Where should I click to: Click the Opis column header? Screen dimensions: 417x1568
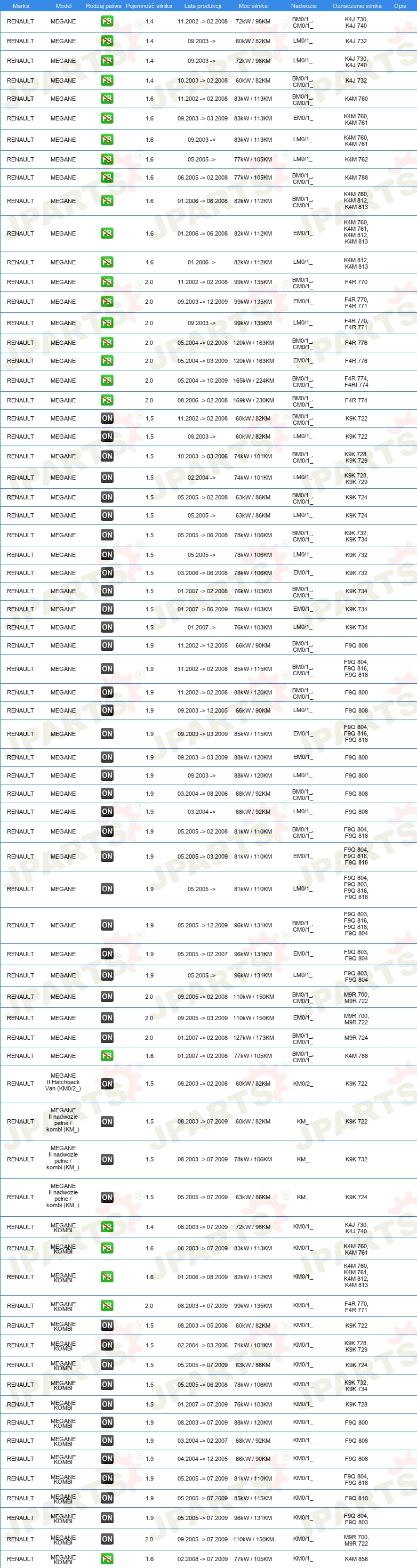point(400,6)
